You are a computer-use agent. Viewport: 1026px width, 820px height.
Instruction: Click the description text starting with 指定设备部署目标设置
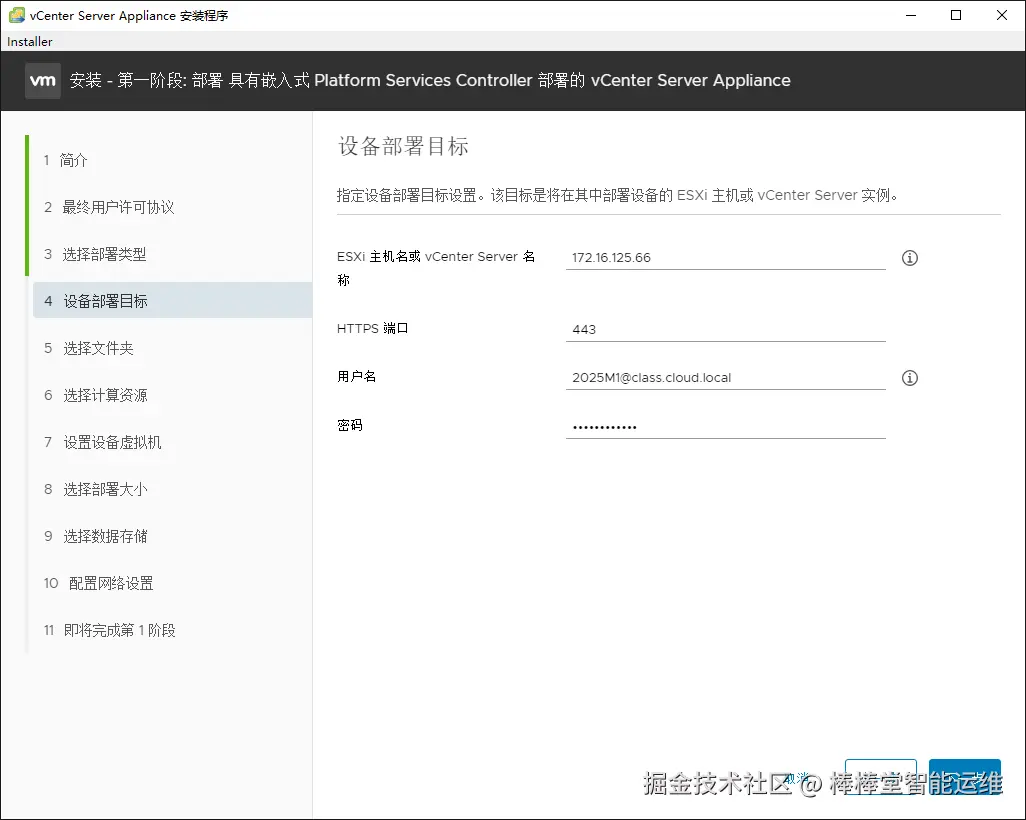618,195
